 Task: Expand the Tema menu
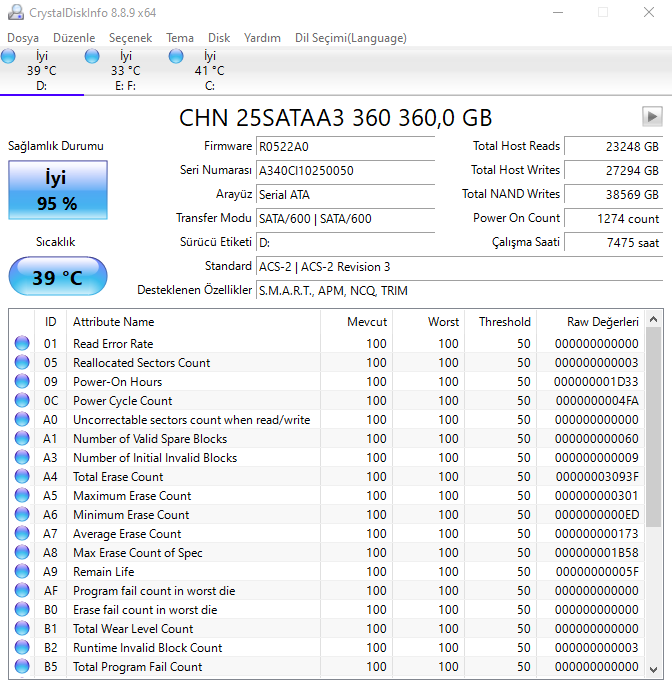pyautogui.click(x=180, y=38)
